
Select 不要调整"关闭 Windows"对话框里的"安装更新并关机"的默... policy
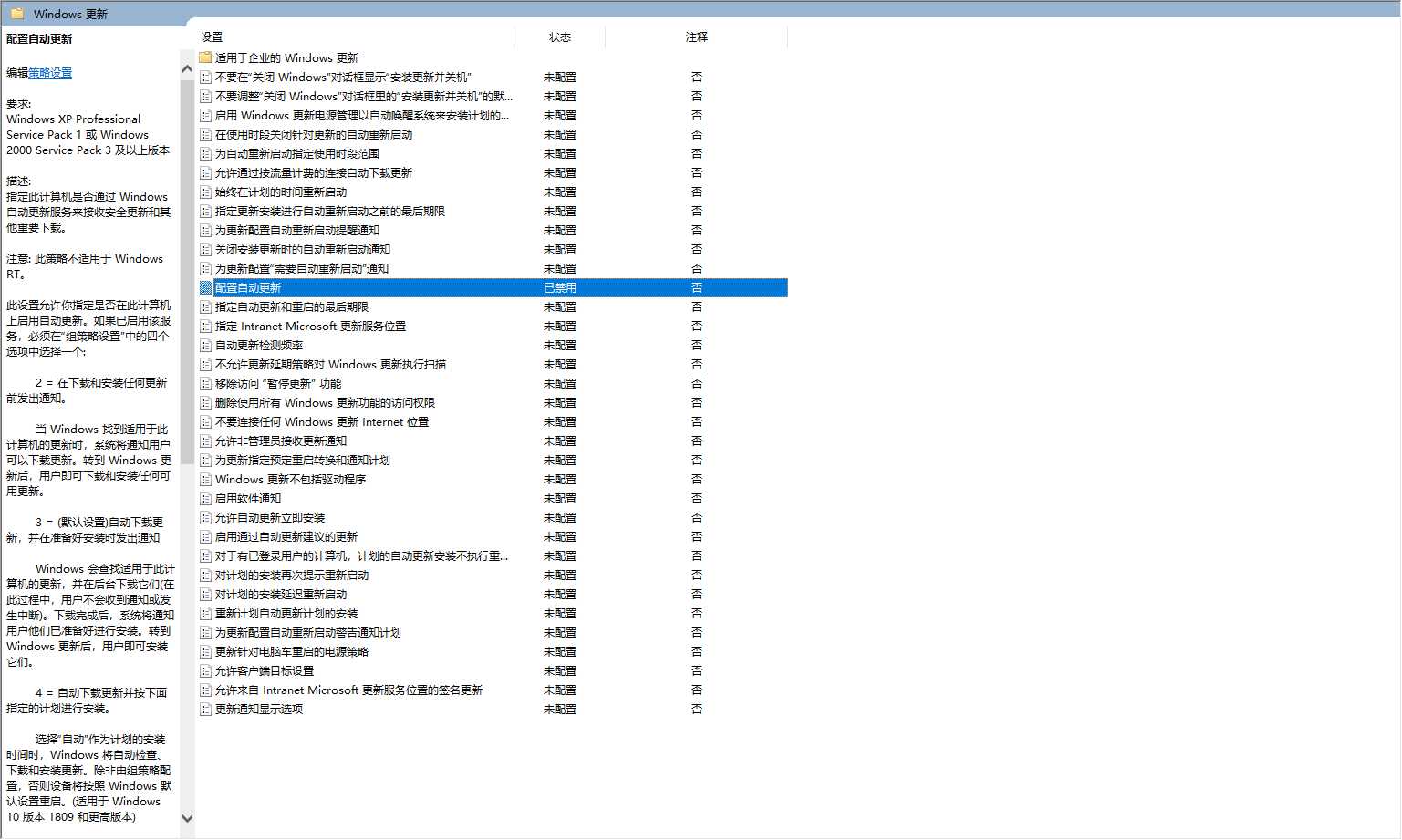click(x=364, y=96)
